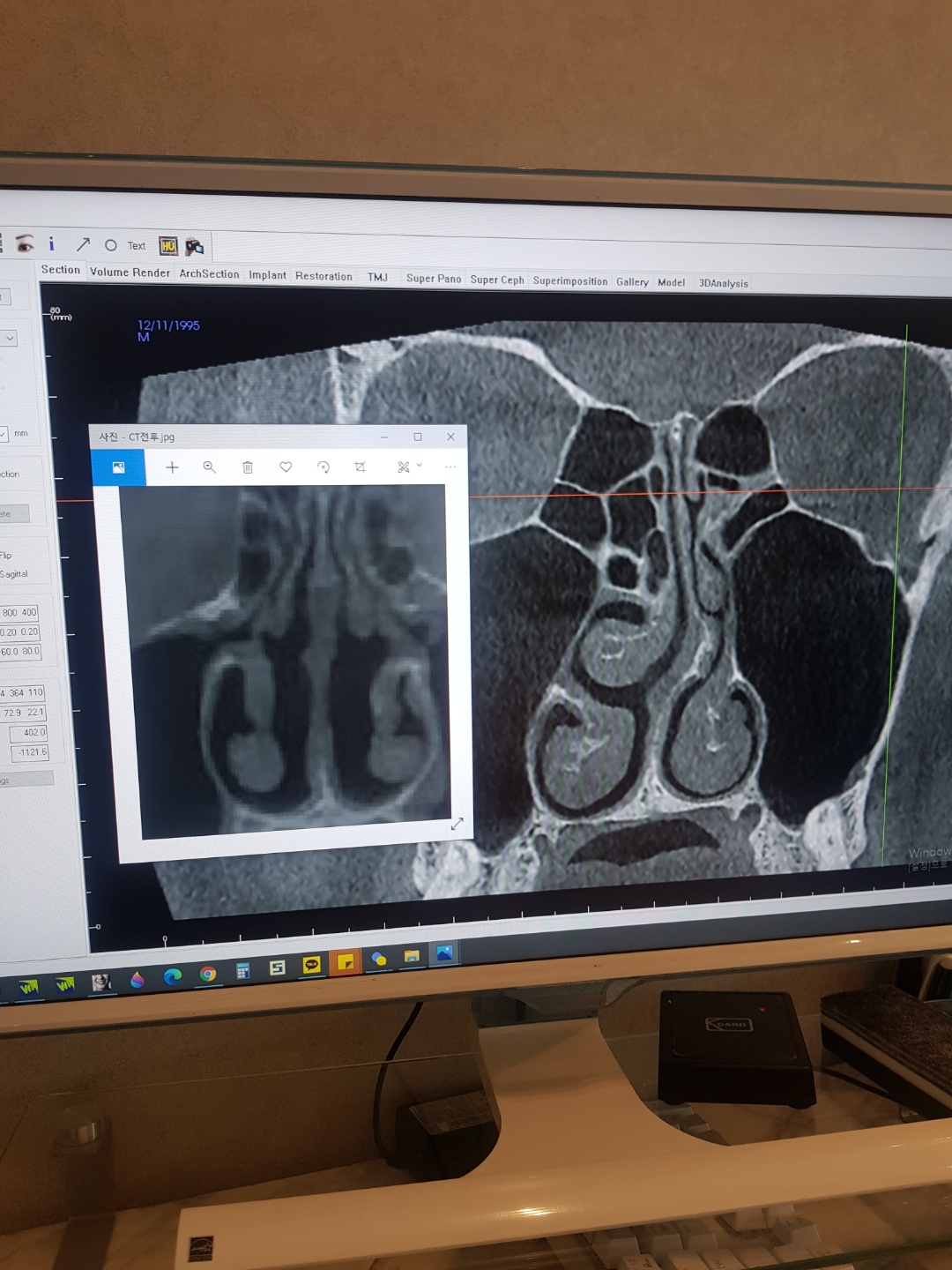Viewport: 952px width, 1270px height.
Task: Select the arrow annotation tool
Action: coord(83,244)
